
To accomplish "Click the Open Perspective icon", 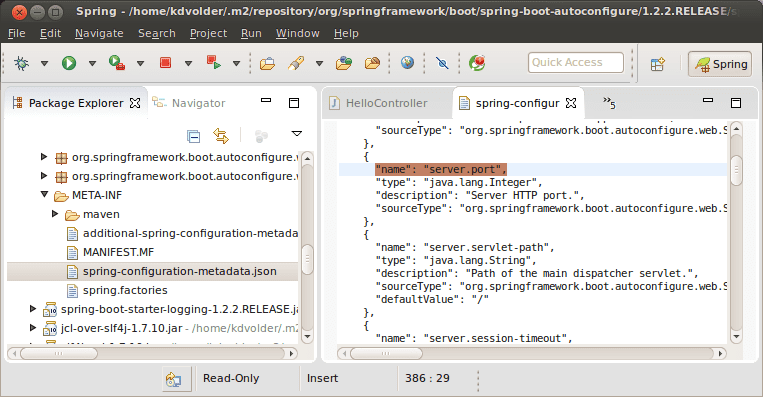I will coord(657,64).
